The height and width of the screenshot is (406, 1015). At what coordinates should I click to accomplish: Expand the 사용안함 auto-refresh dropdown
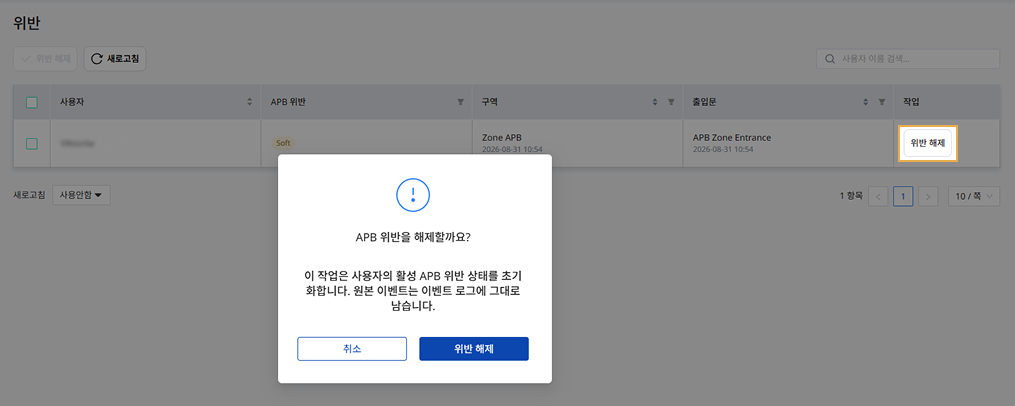click(x=81, y=195)
